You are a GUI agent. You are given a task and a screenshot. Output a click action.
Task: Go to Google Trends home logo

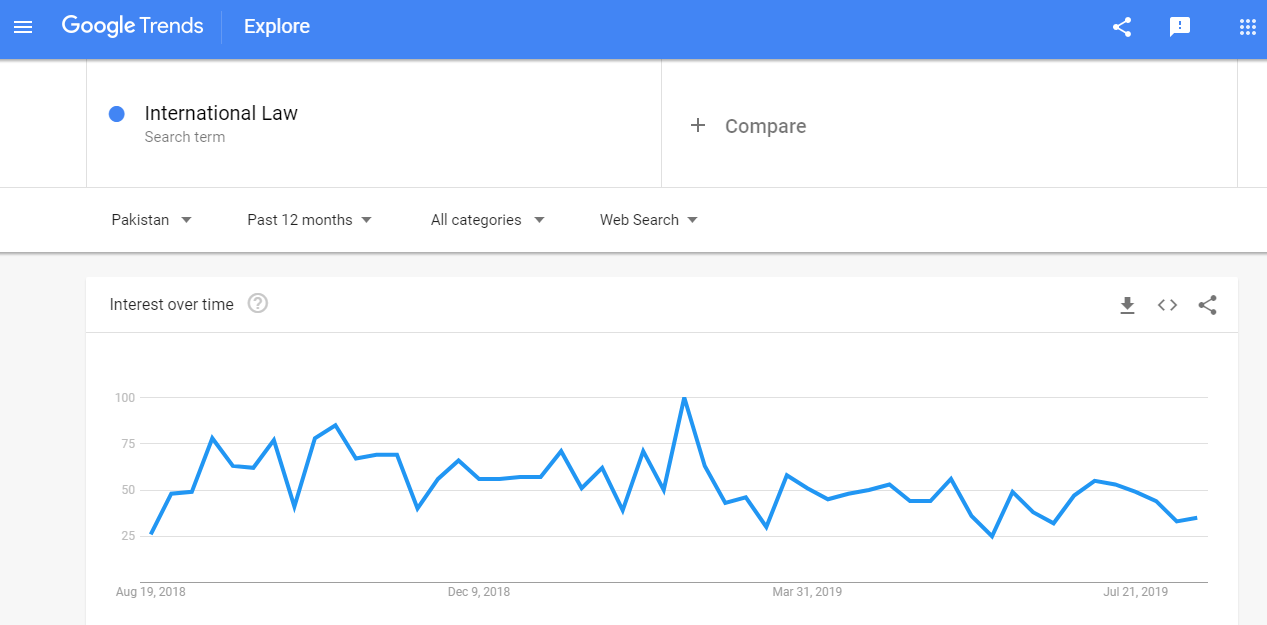[132, 27]
